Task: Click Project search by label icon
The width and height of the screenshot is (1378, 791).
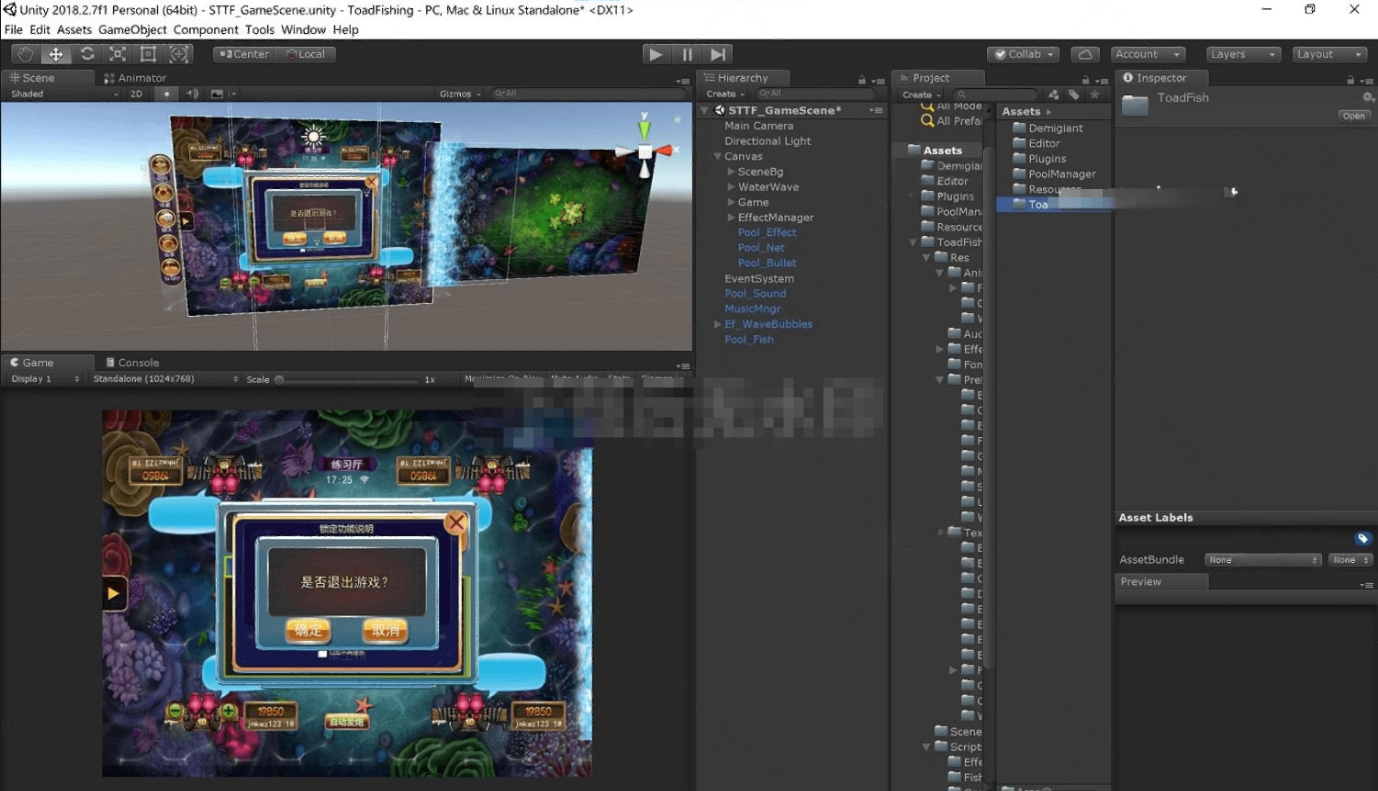Action: [x=1073, y=94]
